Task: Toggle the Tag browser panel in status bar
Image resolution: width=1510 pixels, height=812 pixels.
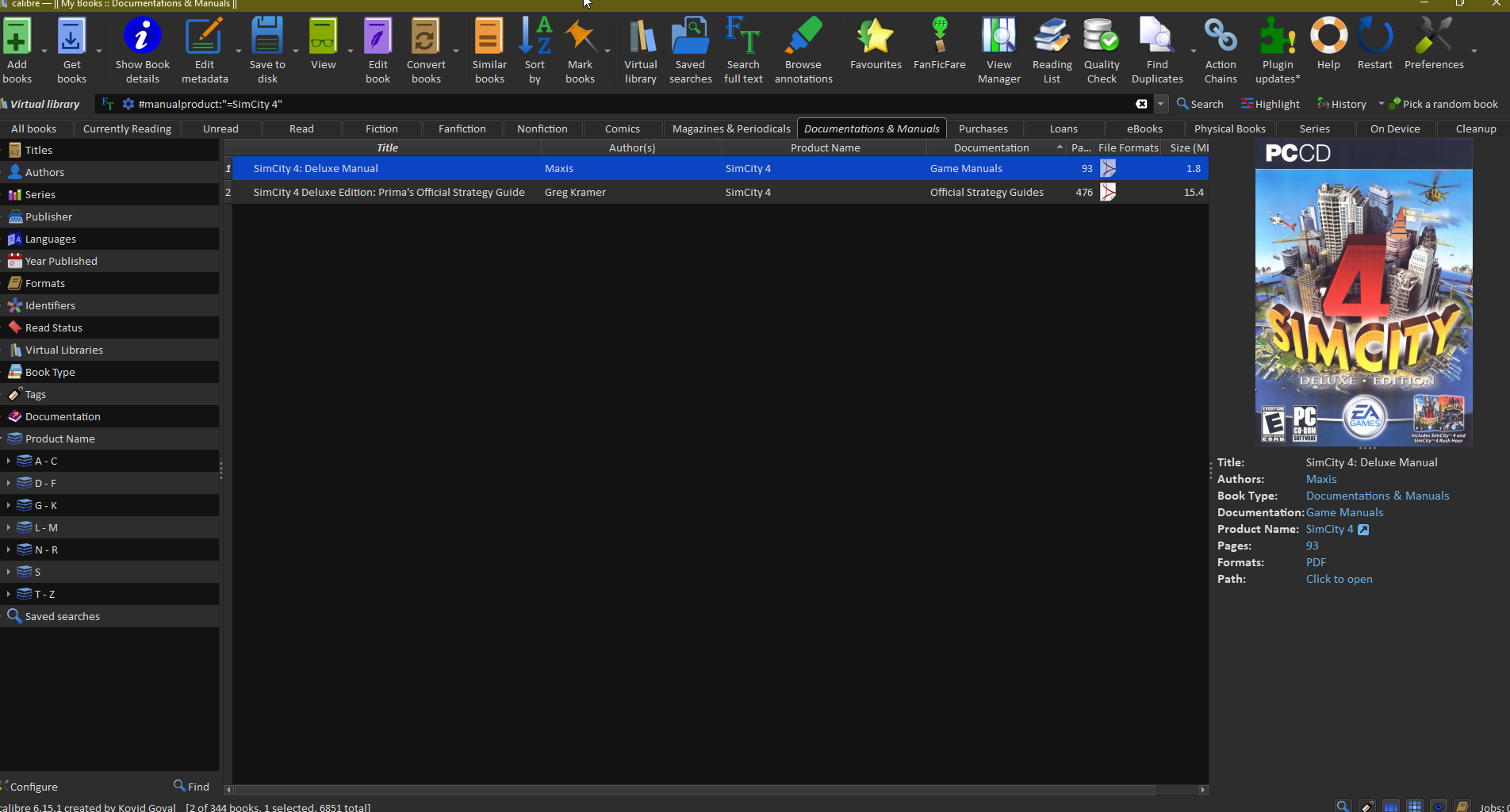Action: (x=1366, y=806)
